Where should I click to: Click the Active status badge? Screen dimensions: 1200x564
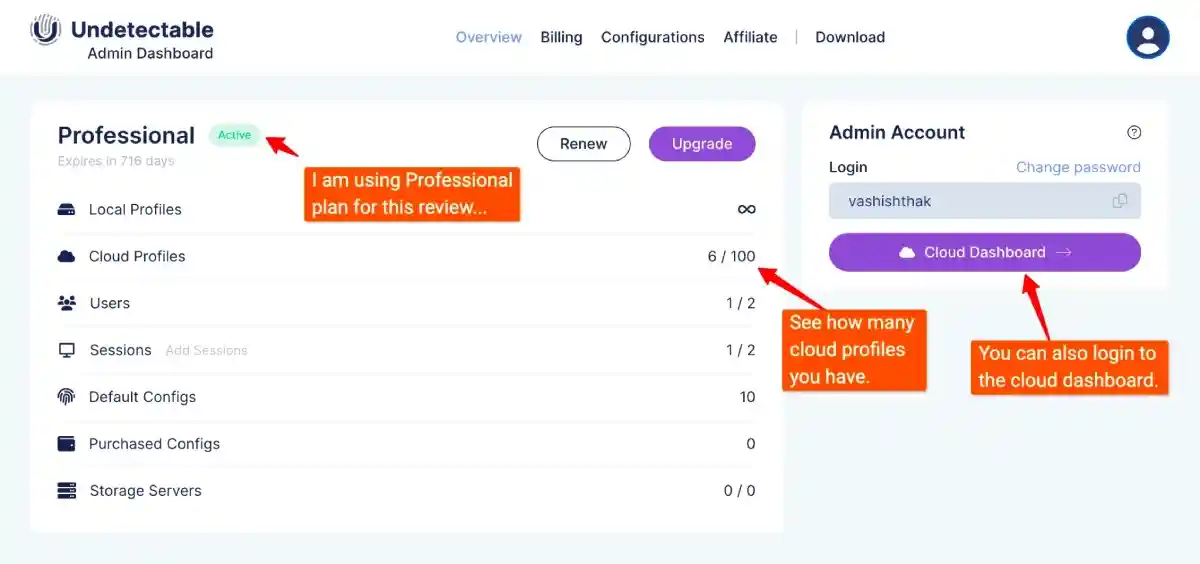pyautogui.click(x=235, y=135)
